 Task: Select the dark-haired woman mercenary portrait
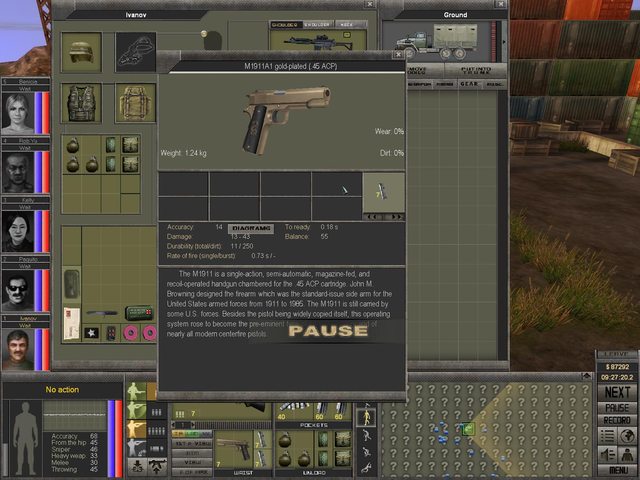(x=18, y=231)
